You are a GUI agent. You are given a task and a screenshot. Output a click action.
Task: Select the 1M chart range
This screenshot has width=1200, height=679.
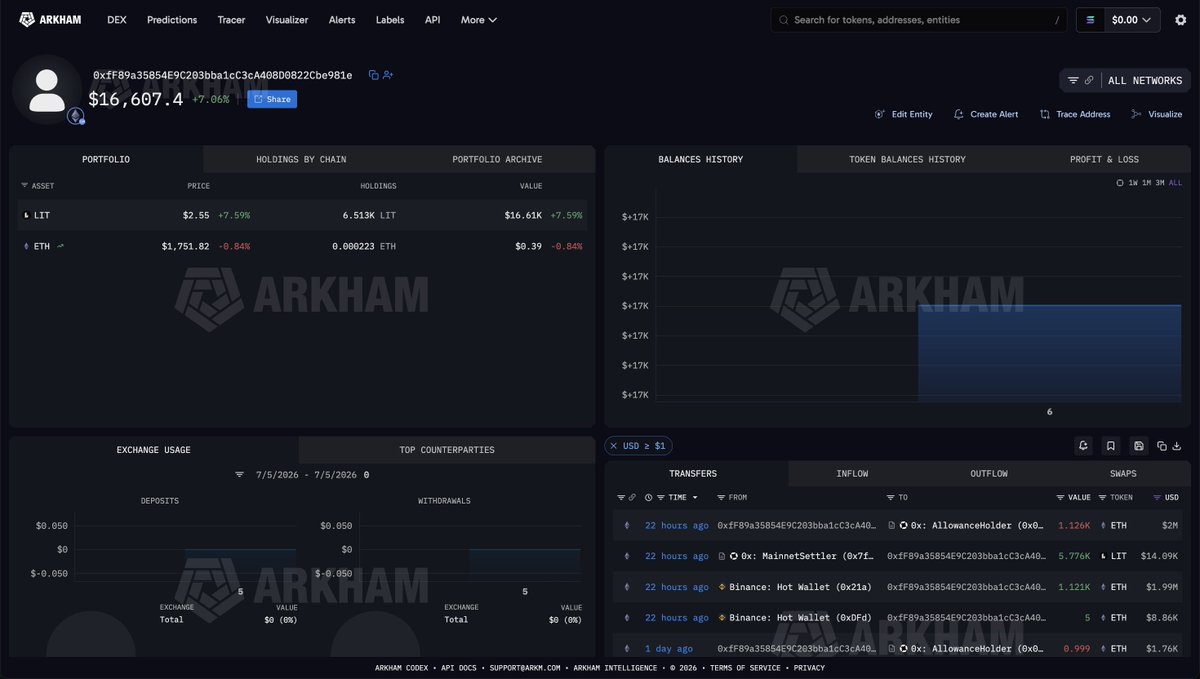coord(1147,183)
